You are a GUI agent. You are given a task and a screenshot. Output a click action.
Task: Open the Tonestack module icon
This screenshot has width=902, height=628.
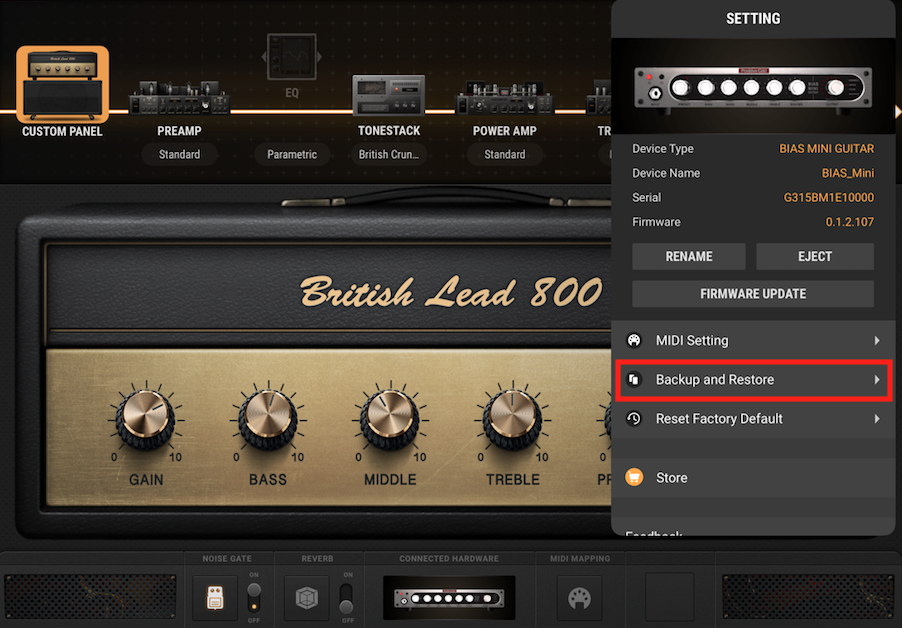(x=388, y=97)
